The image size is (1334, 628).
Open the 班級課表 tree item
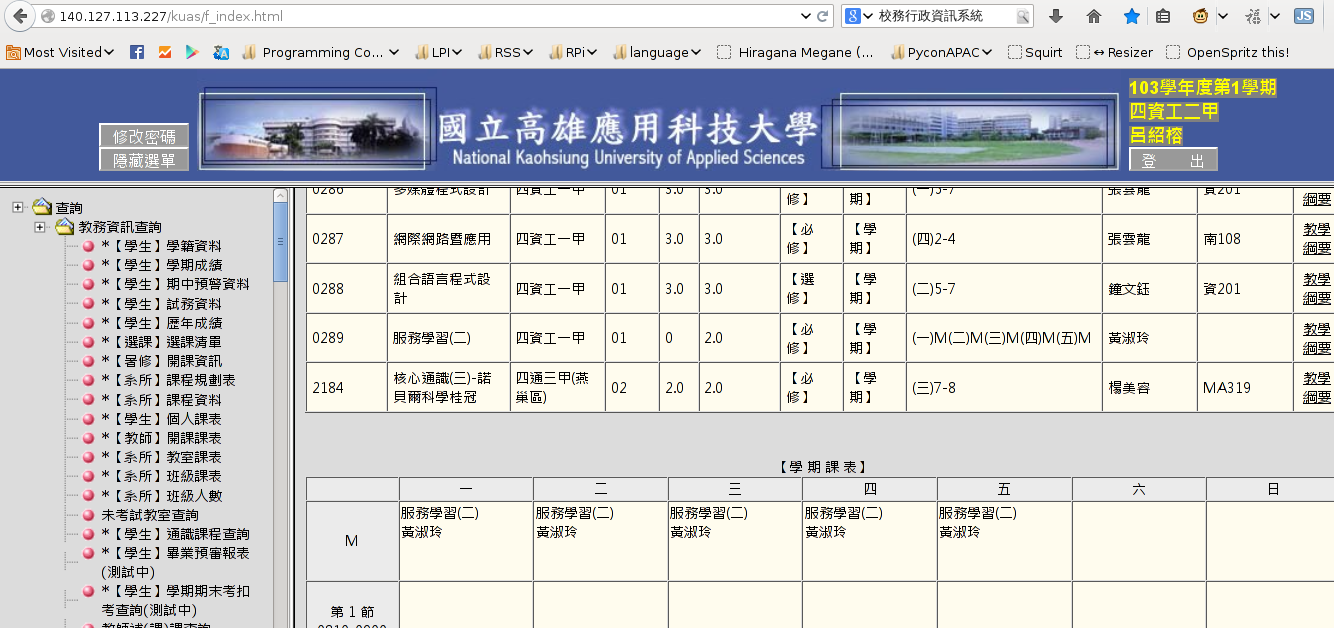coord(161,476)
